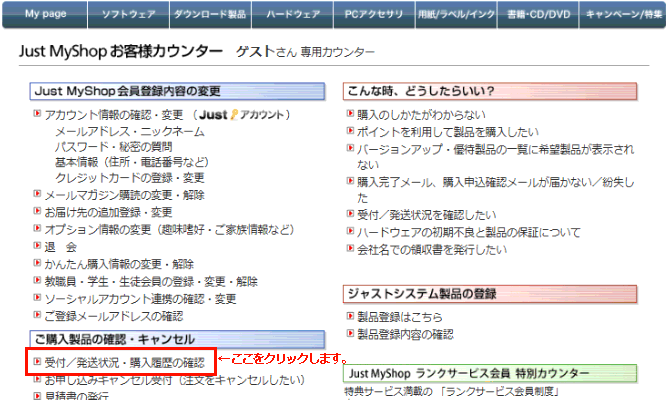
Task: Open お届け先の追加登録・変更
Action: (109, 212)
